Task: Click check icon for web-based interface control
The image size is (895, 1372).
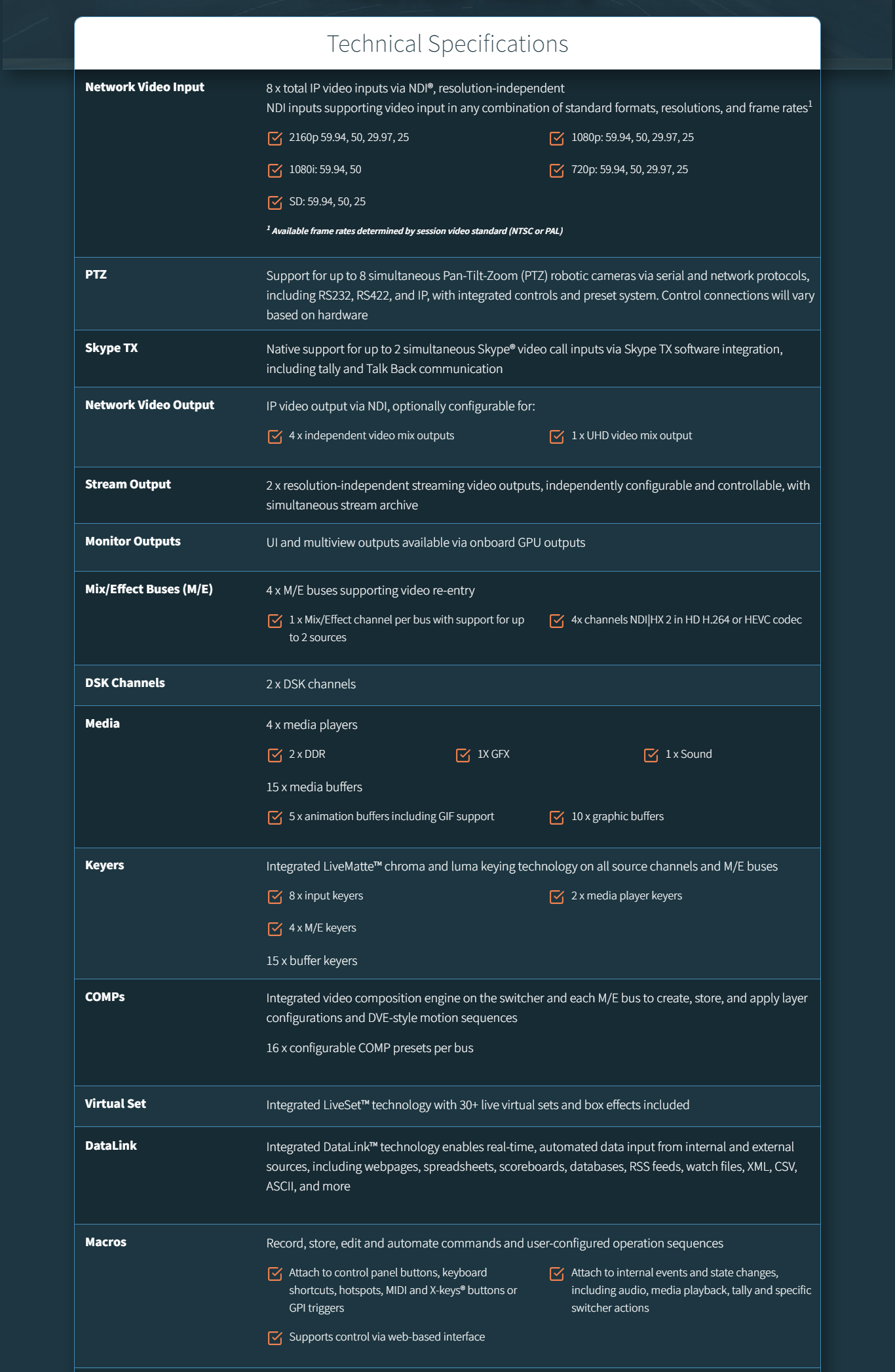Action: 275,1338
